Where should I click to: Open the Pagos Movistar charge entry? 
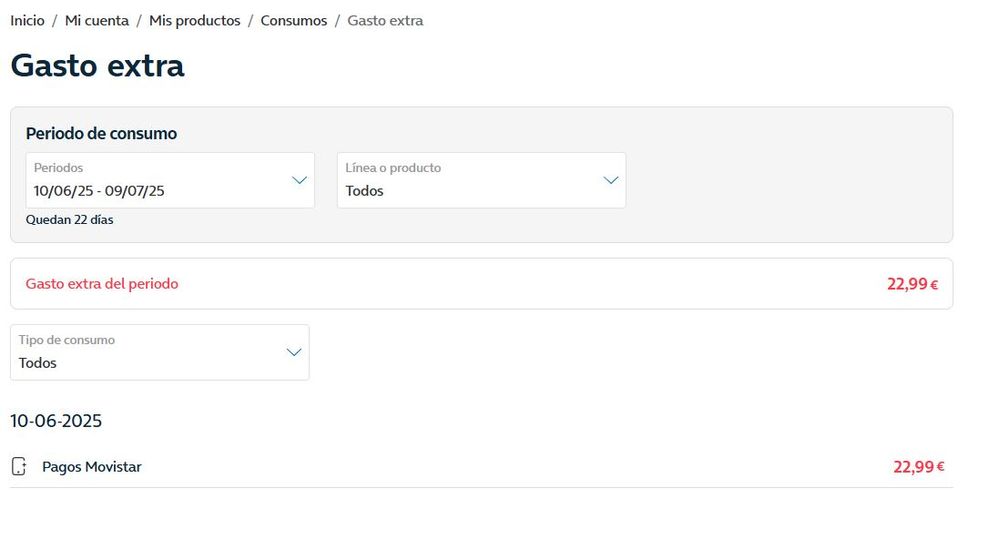[x=92, y=467]
